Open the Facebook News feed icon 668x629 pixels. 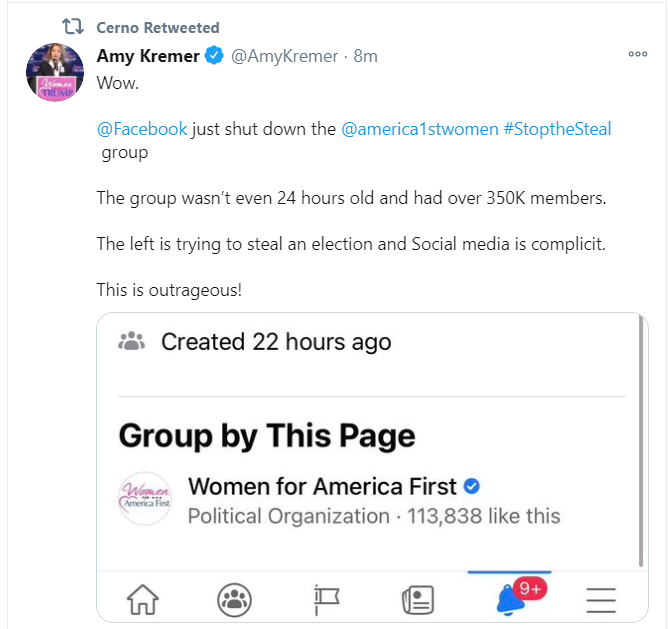[417, 599]
